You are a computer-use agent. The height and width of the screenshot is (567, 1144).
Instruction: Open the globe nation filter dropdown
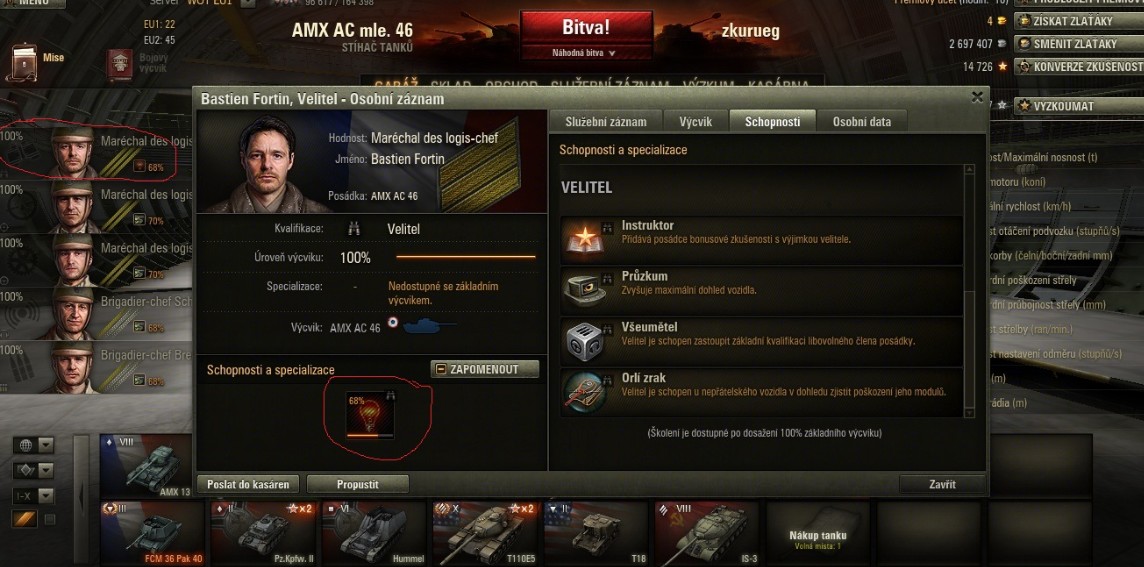[34, 445]
